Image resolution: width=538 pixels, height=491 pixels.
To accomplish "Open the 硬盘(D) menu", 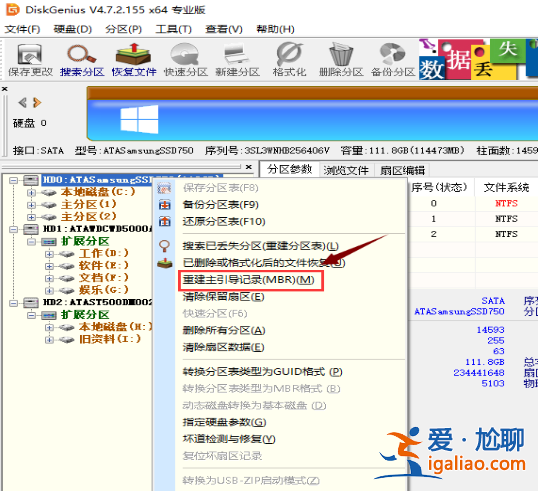I will click(x=73, y=29).
